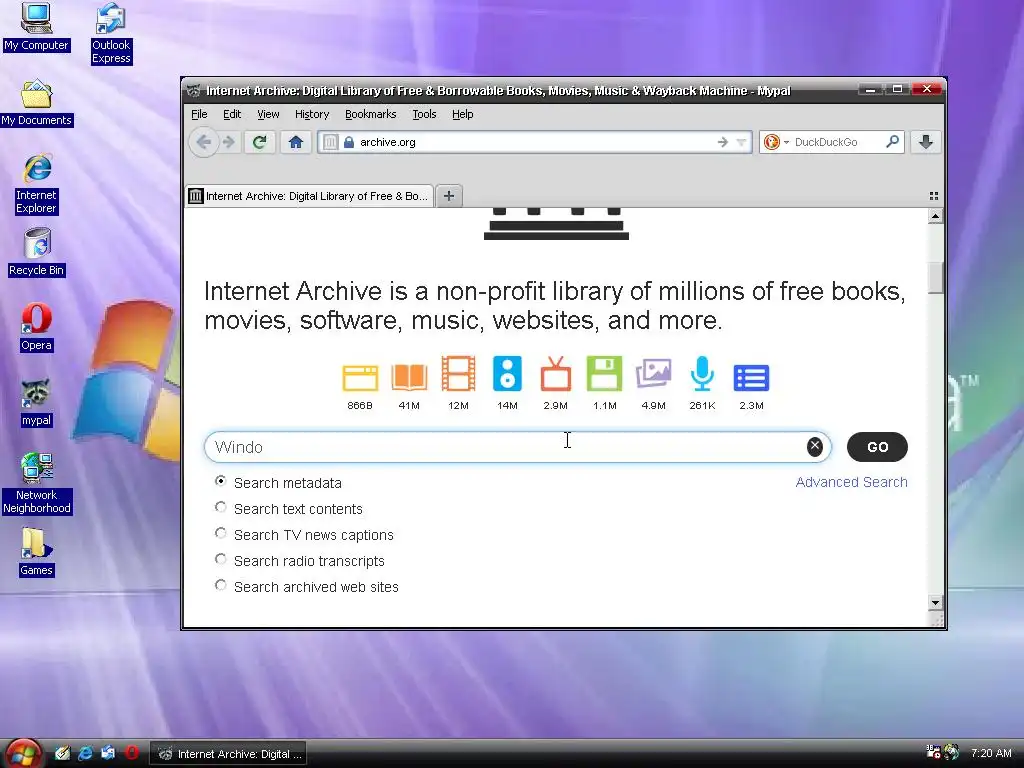Click the taskbar clock showing 7:20 AM
This screenshot has height=768, width=1024.
(x=991, y=753)
